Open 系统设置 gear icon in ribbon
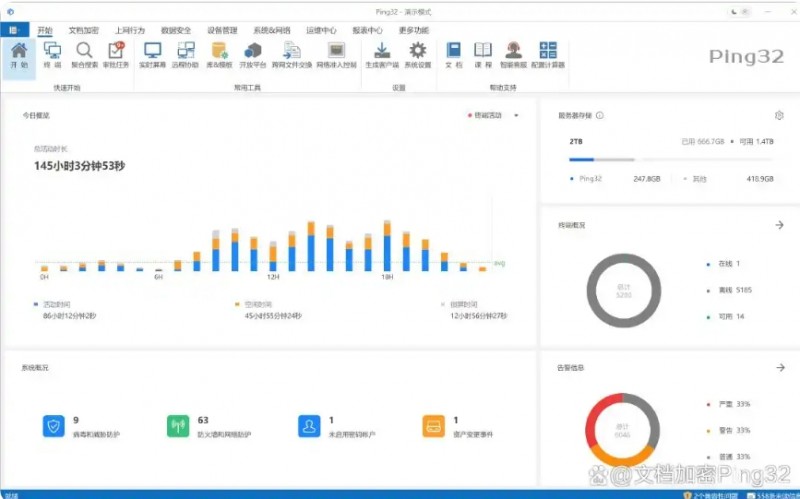This screenshot has width=800, height=499. coord(418,54)
